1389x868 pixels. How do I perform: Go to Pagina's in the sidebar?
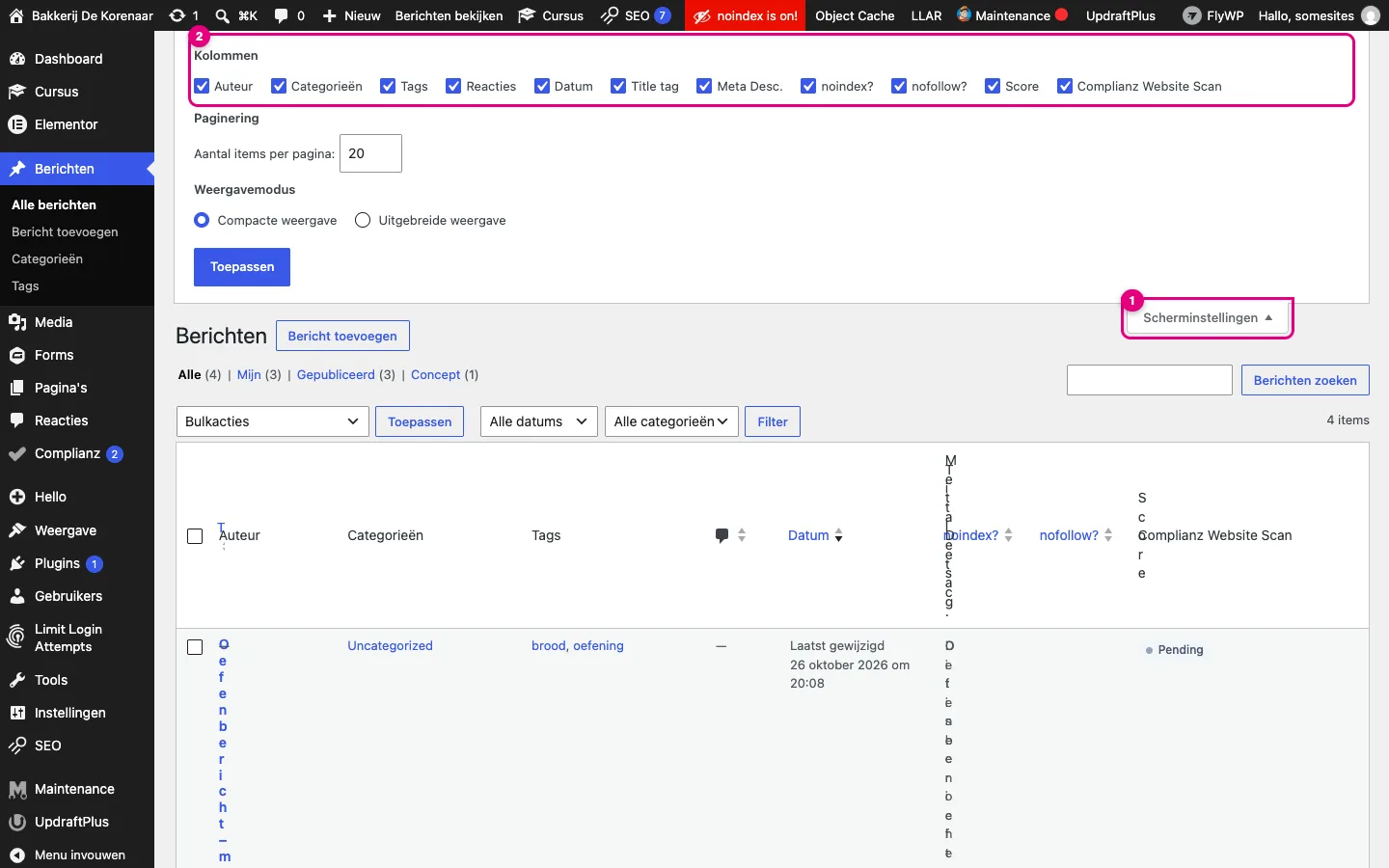tap(61, 388)
